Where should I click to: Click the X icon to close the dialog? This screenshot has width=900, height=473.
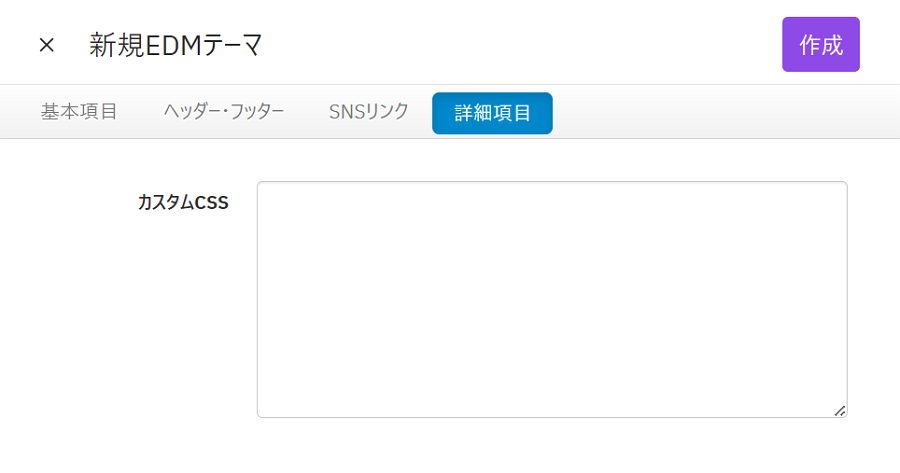coord(46,45)
